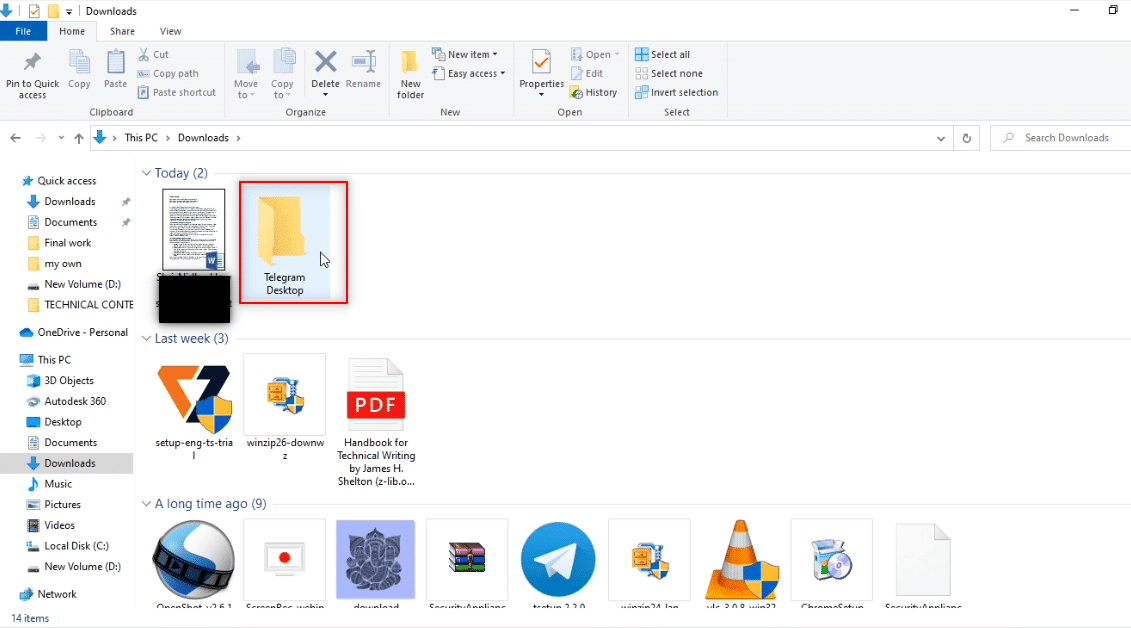Collapse the Today group header

(x=147, y=172)
